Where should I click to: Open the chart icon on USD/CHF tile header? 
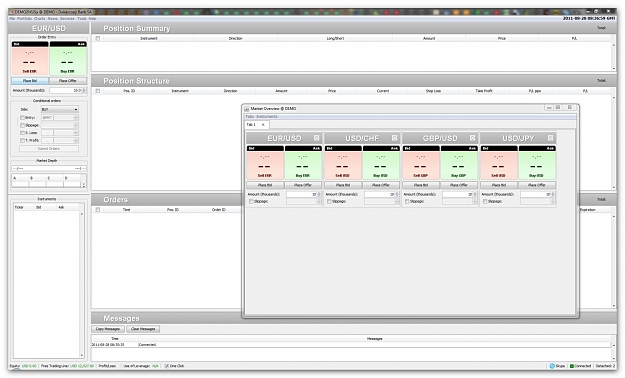pos(394,138)
